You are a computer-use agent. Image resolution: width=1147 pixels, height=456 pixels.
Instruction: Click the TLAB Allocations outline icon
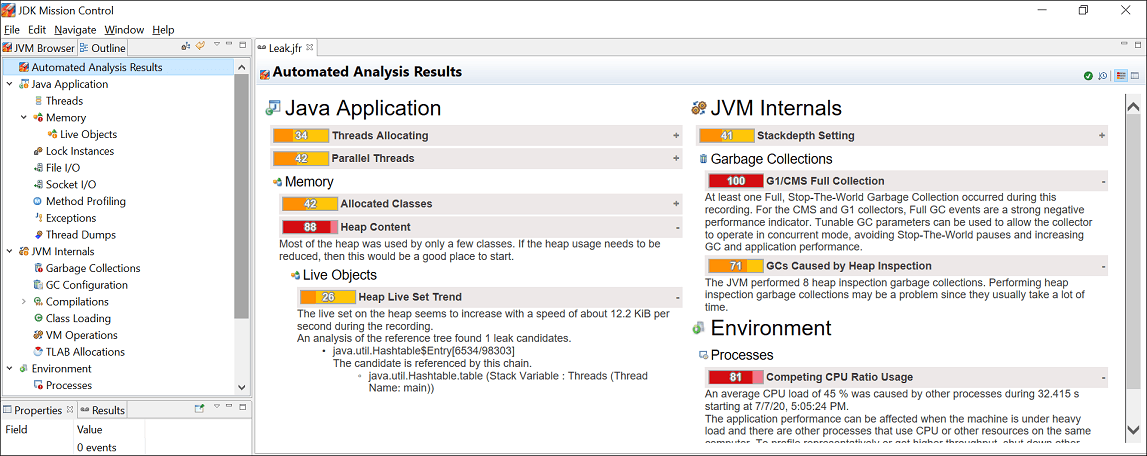click(38, 352)
